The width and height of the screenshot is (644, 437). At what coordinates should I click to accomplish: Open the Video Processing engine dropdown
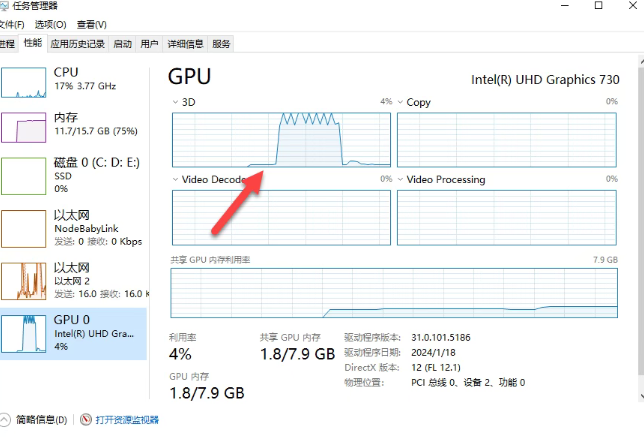pos(400,179)
